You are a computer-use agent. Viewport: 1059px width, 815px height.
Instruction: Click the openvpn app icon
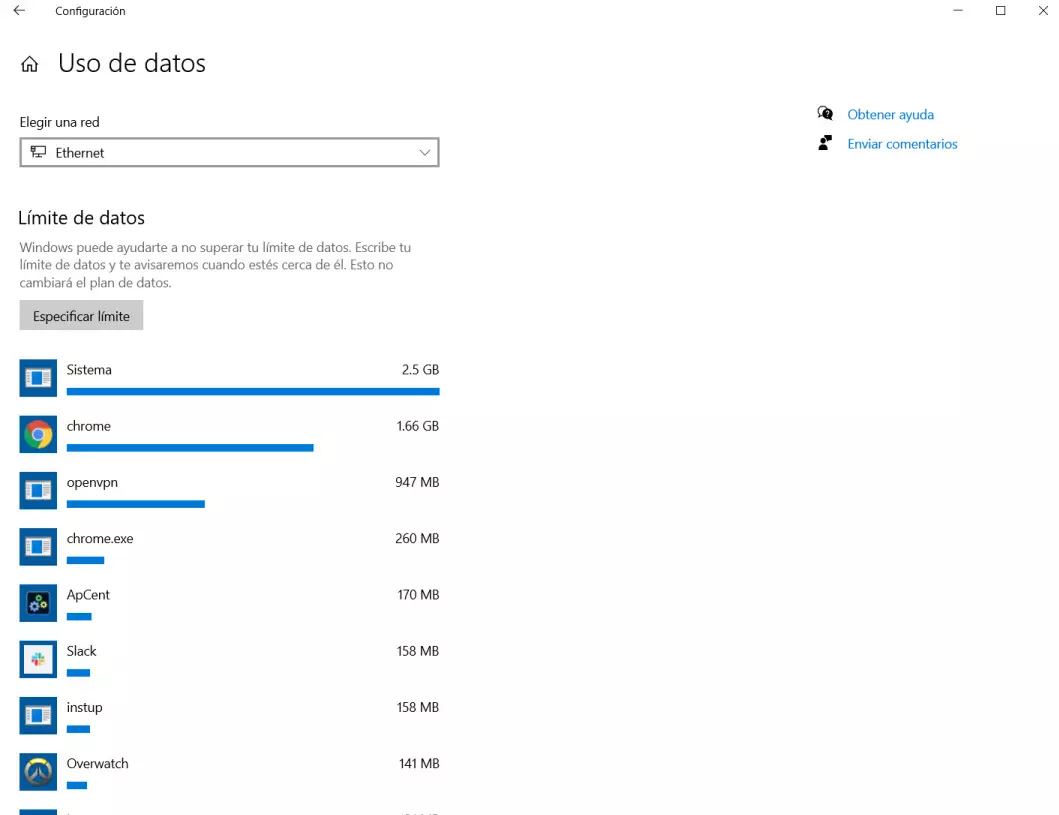[38, 490]
